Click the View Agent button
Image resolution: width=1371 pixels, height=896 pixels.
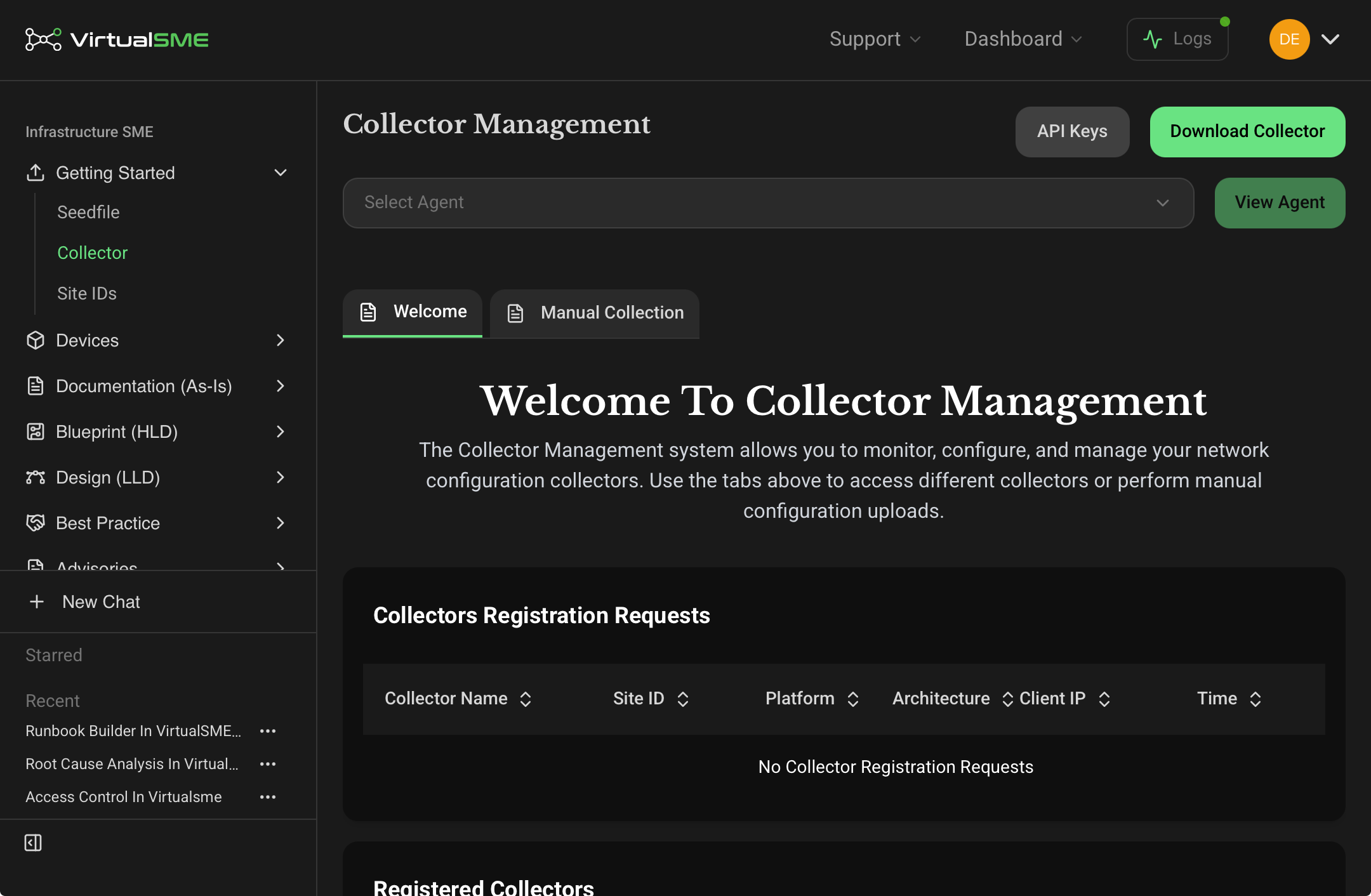1280,202
